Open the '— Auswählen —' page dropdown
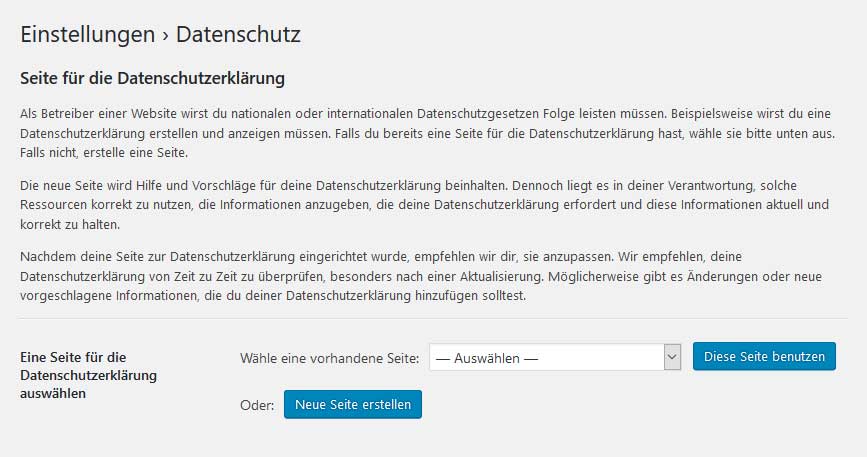Screen dimensions: 867x457 click(545, 357)
